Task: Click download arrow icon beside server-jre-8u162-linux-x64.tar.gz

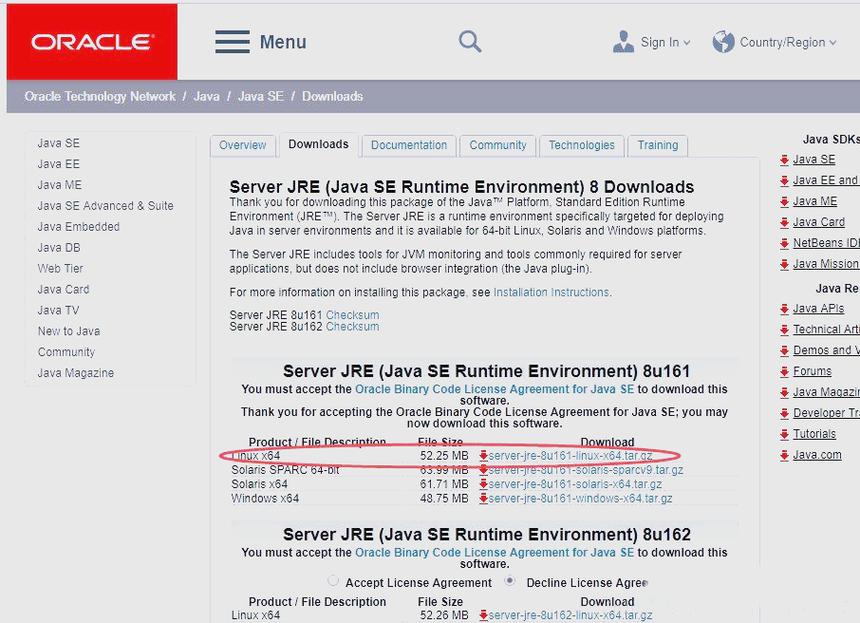Action: pos(483,615)
